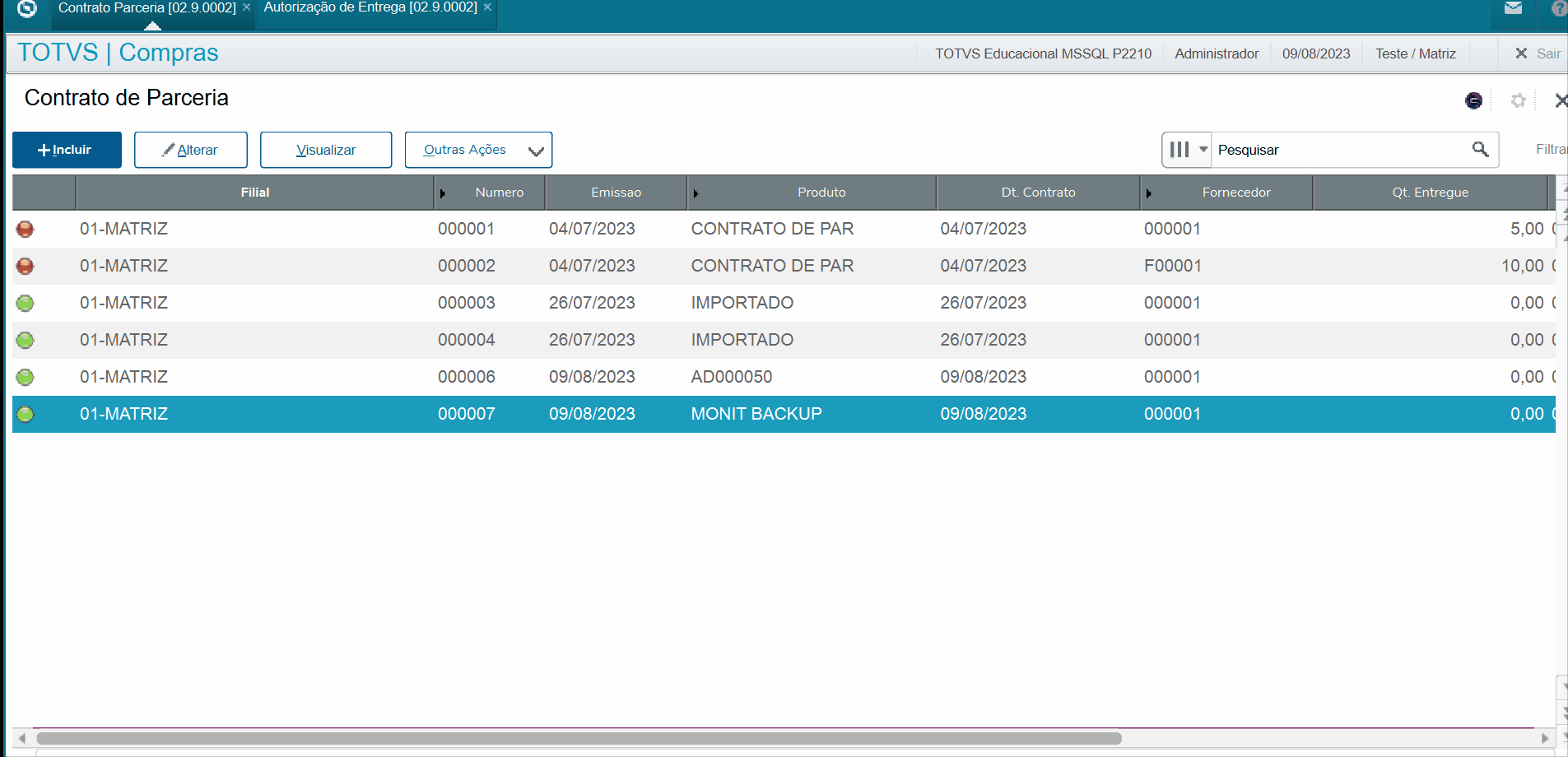Open the Outras Ações dropdown

(x=478, y=150)
